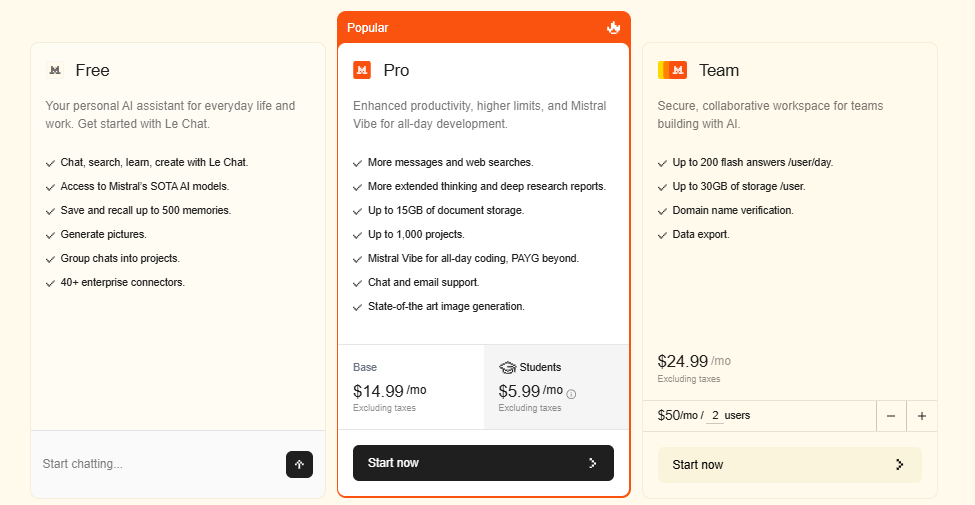Select the Students pricing option
The height and width of the screenshot is (505, 975).
[x=557, y=387]
